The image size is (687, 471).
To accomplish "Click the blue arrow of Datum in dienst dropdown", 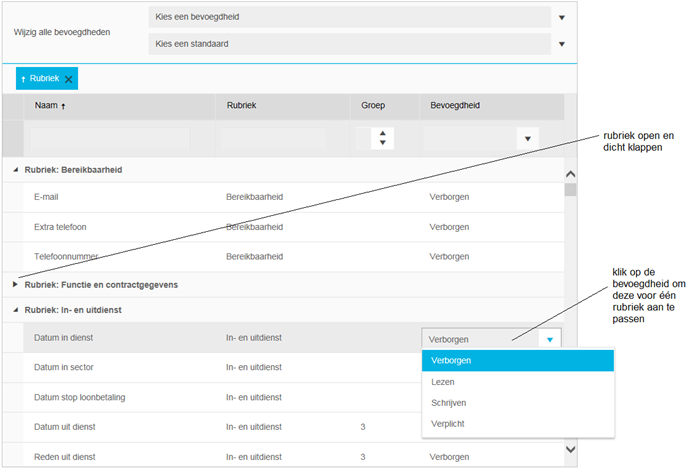I will [549, 339].
